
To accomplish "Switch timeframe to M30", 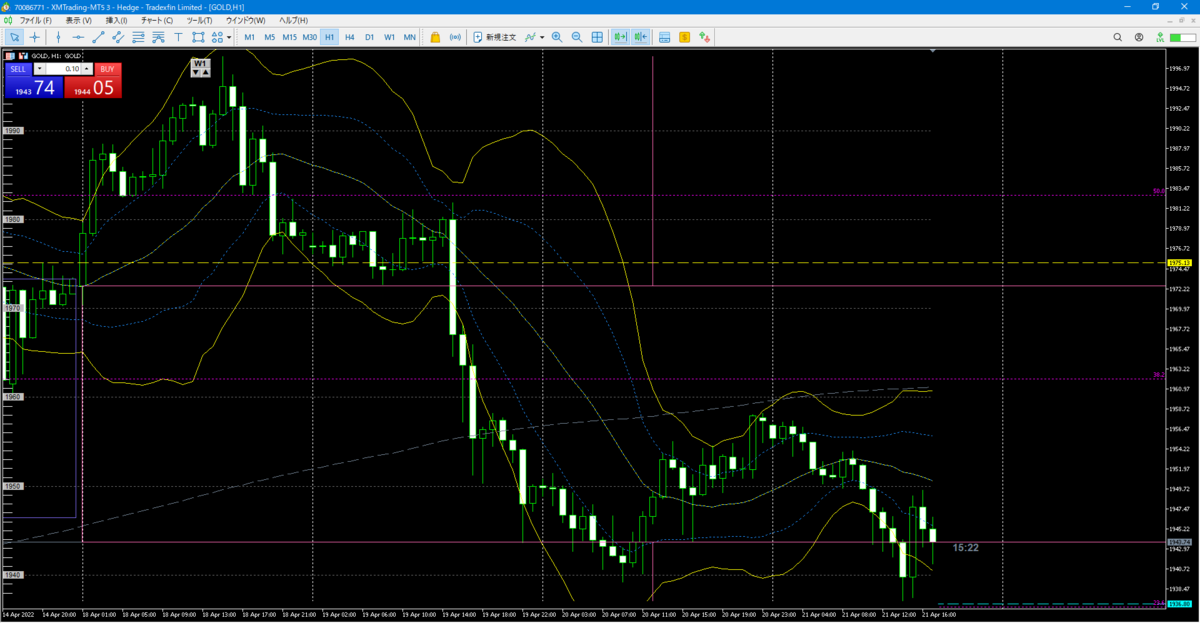I will point(310,37).
